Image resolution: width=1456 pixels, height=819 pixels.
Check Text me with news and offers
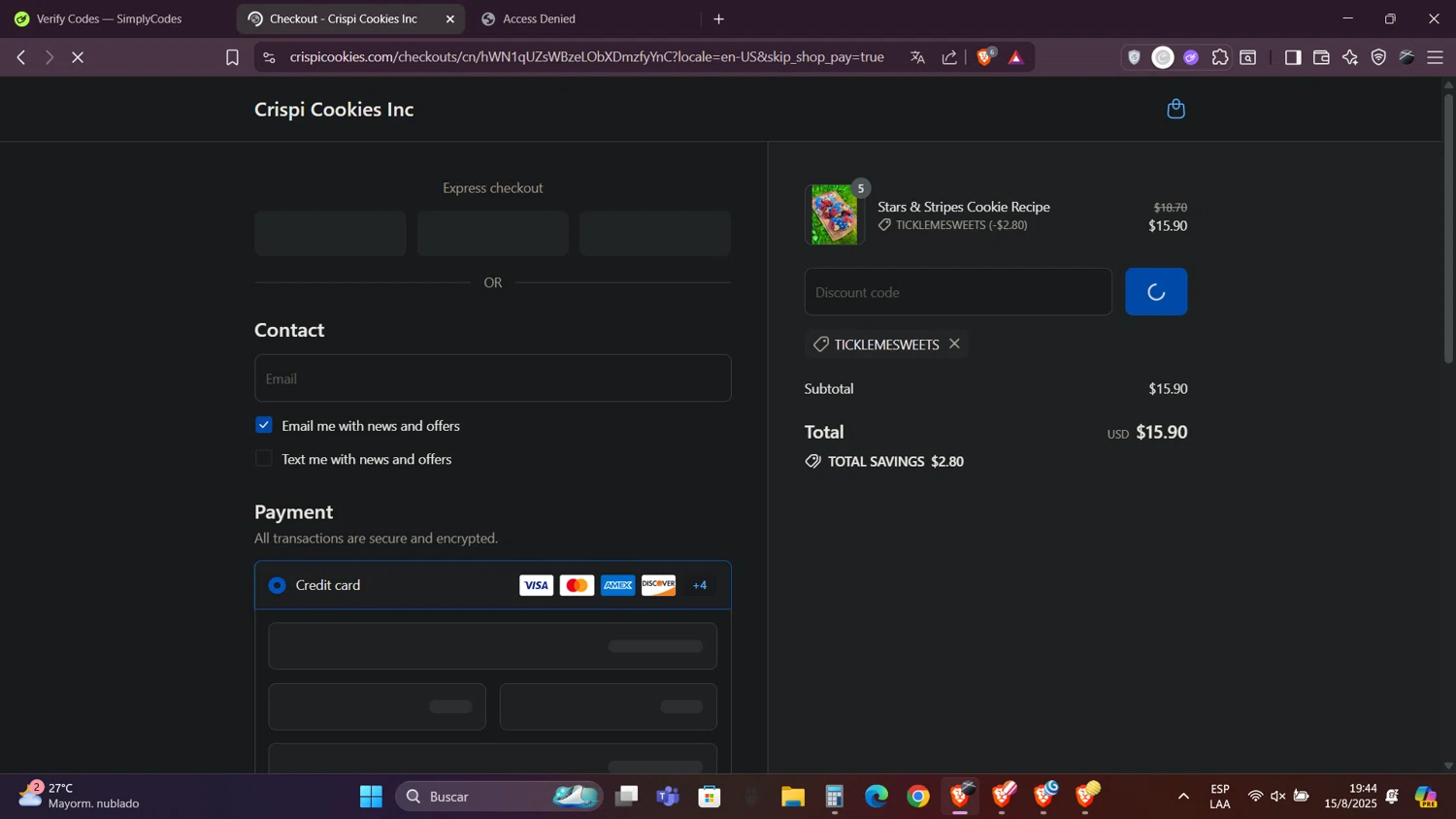[264, 459]
